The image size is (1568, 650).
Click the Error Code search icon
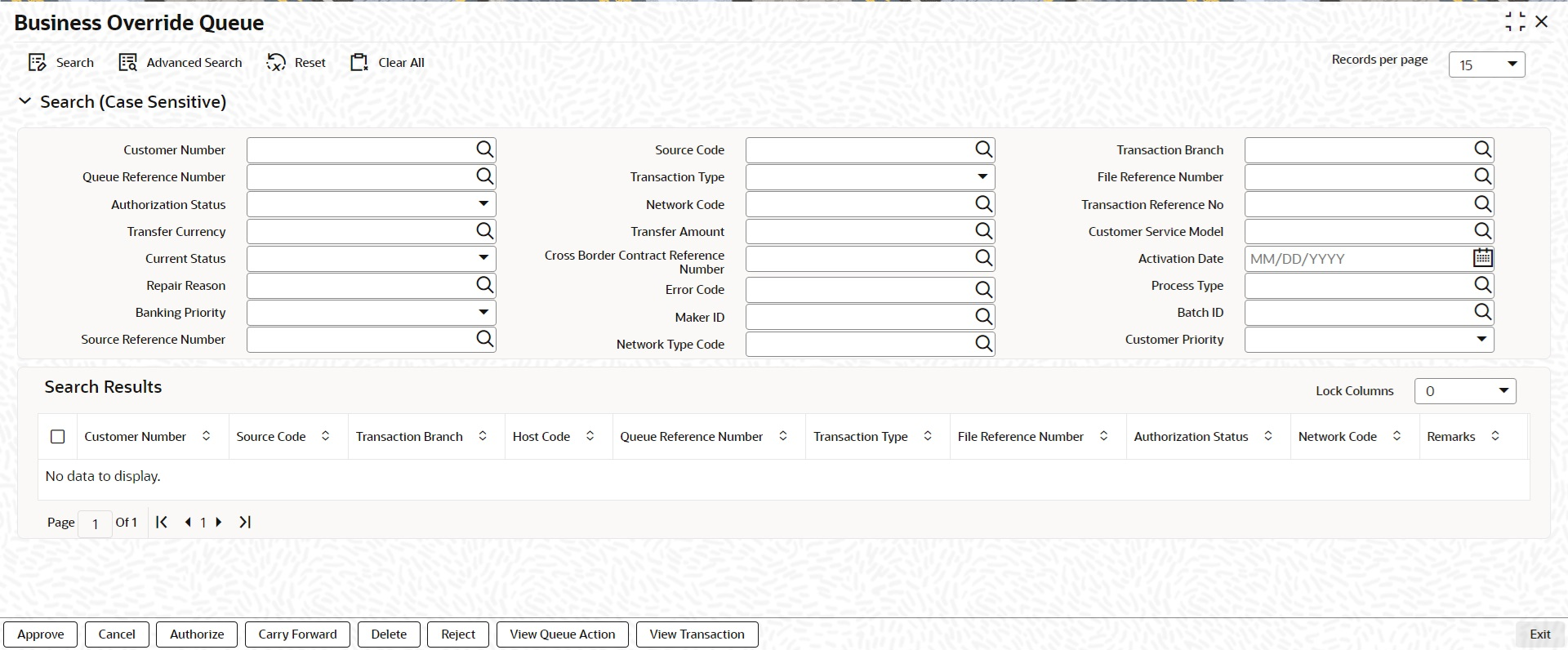tap(984, 289)
